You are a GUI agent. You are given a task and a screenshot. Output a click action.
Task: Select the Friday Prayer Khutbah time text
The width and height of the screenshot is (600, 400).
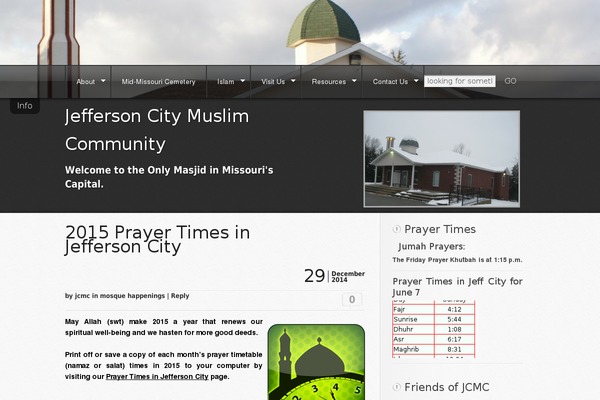click(457, 260)
